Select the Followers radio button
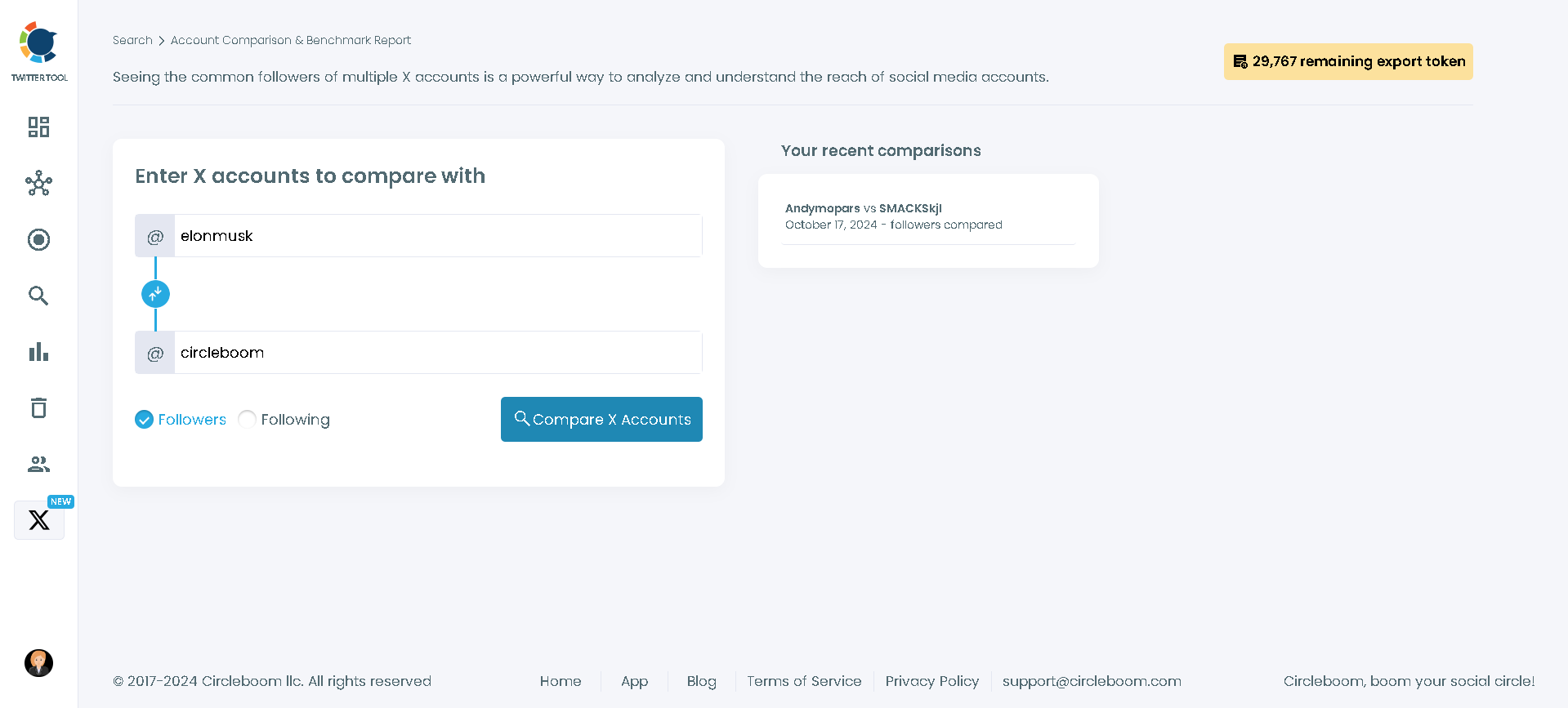The width and height of the screenshot is (1568, 708). (145, 419)
